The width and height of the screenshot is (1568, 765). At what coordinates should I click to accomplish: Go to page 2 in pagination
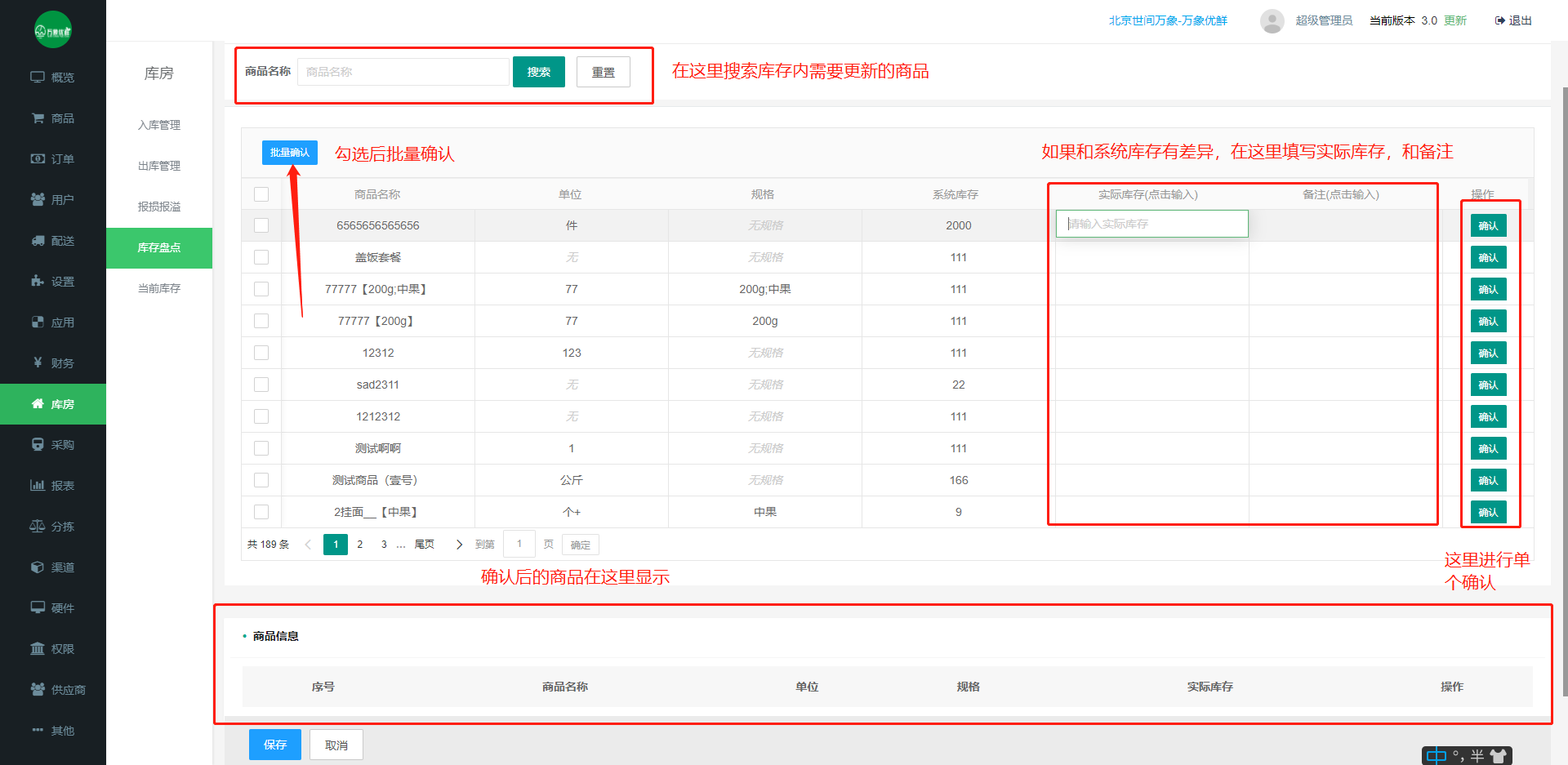coord(360,545)
